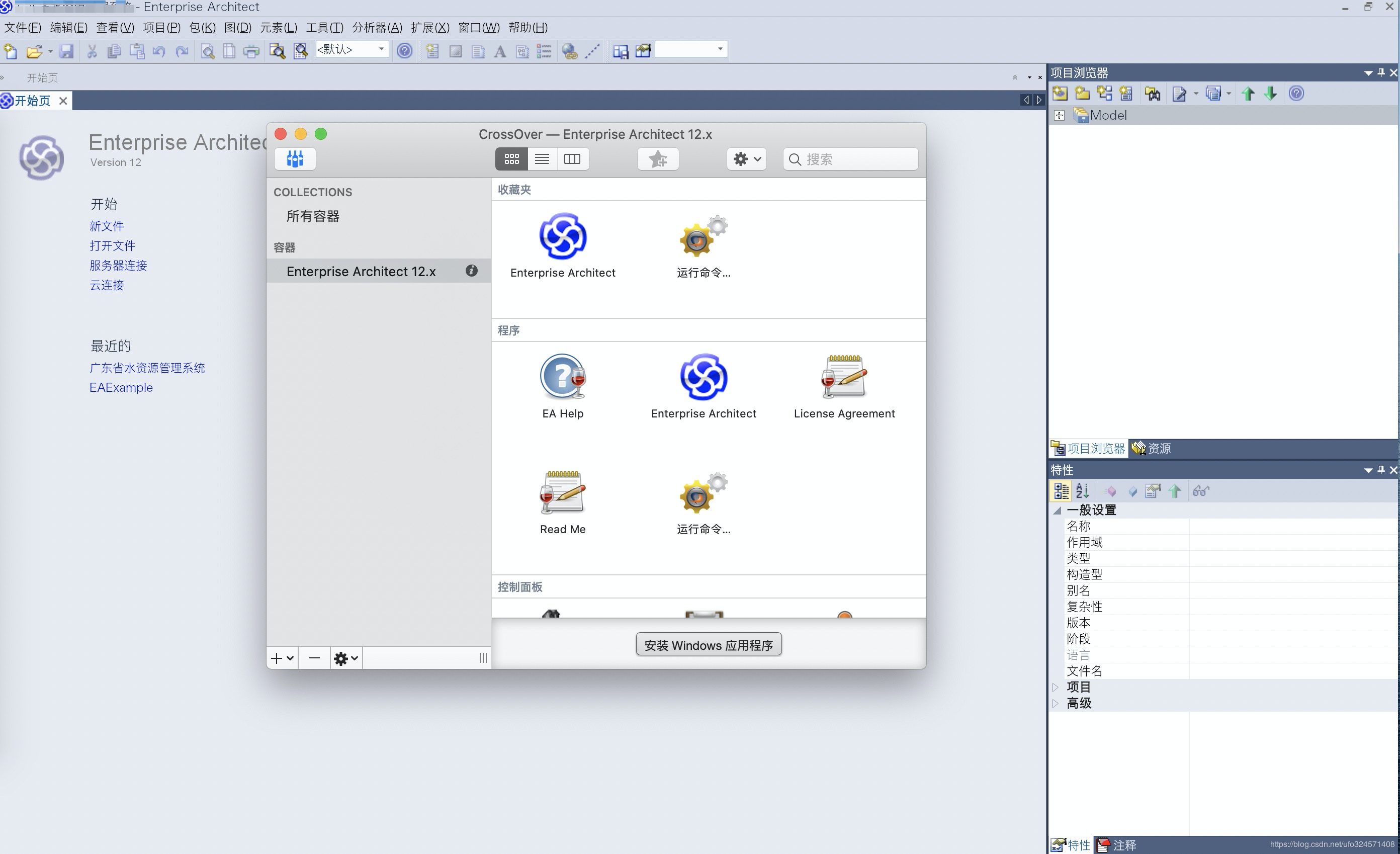Click the install Windows application button

[709, 644]
